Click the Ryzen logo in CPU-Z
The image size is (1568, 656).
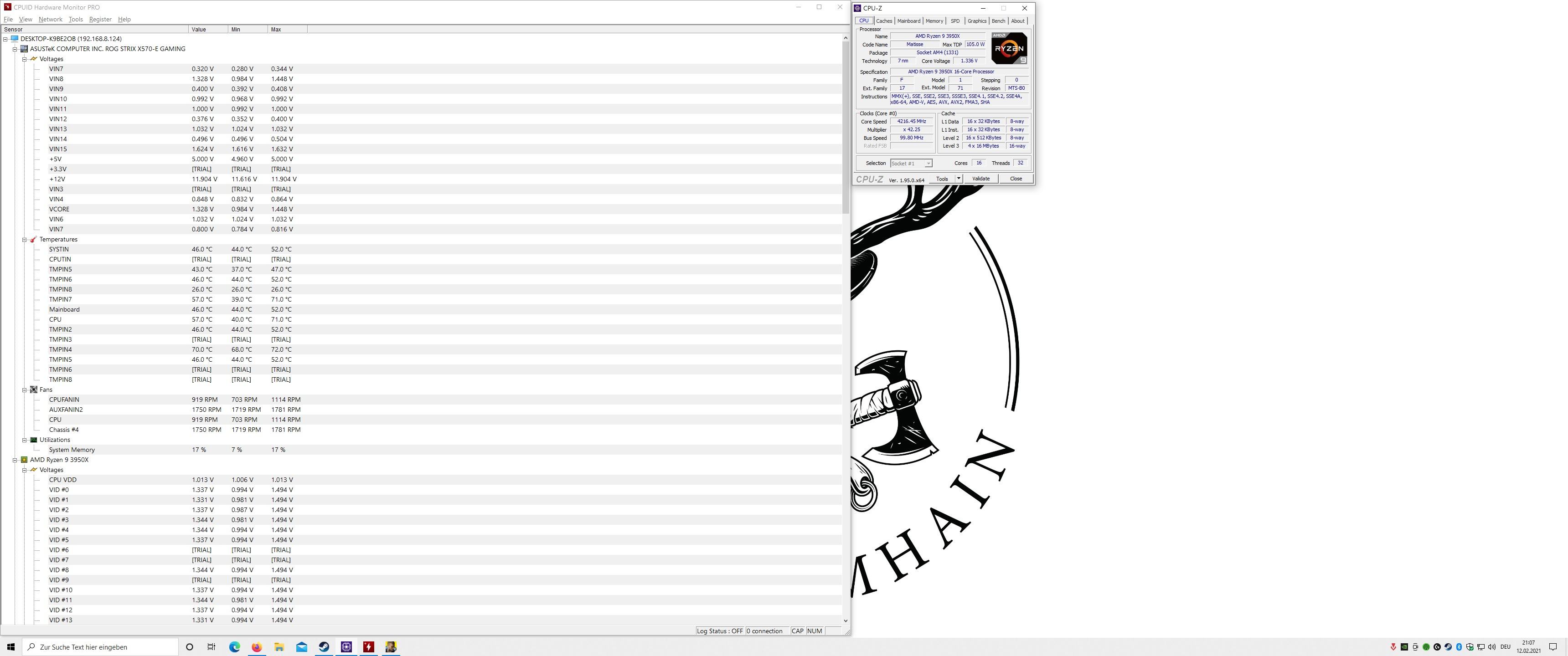pyautogui.click(x=1009, y=48)
